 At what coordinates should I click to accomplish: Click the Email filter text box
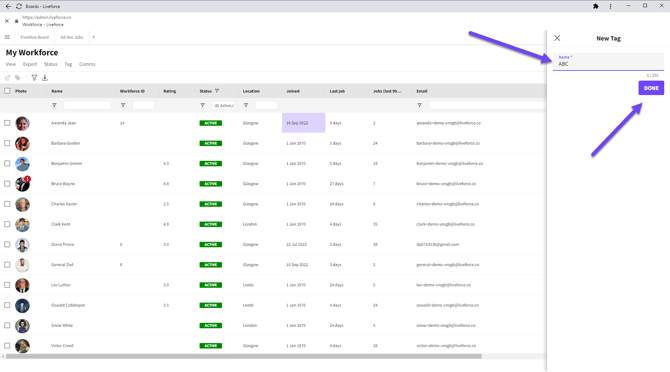(487, 105)
